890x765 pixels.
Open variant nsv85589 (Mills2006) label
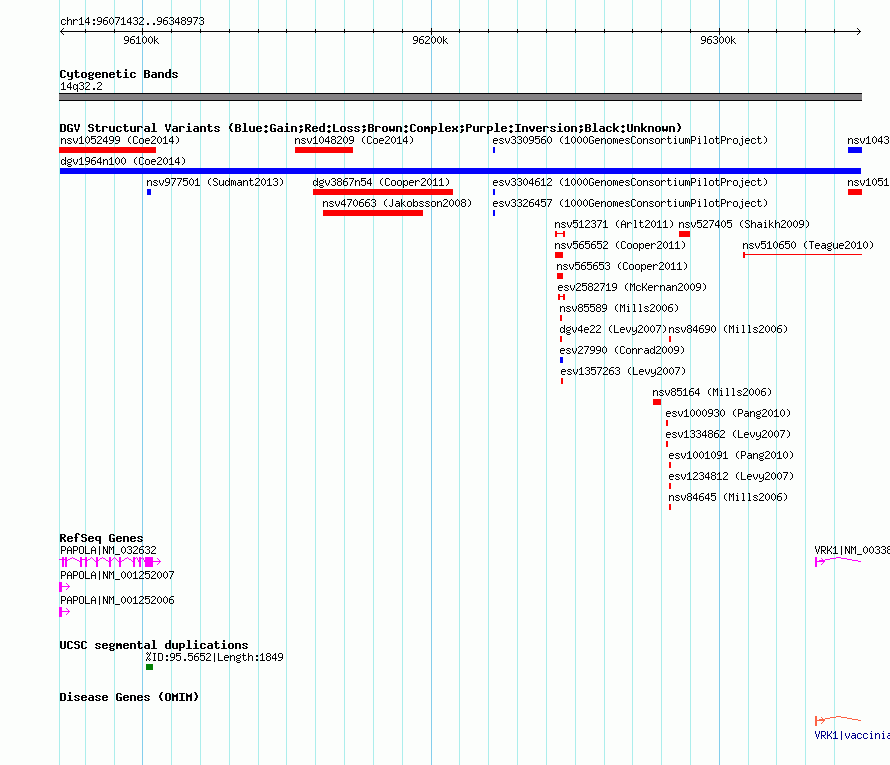click(619, 308)
